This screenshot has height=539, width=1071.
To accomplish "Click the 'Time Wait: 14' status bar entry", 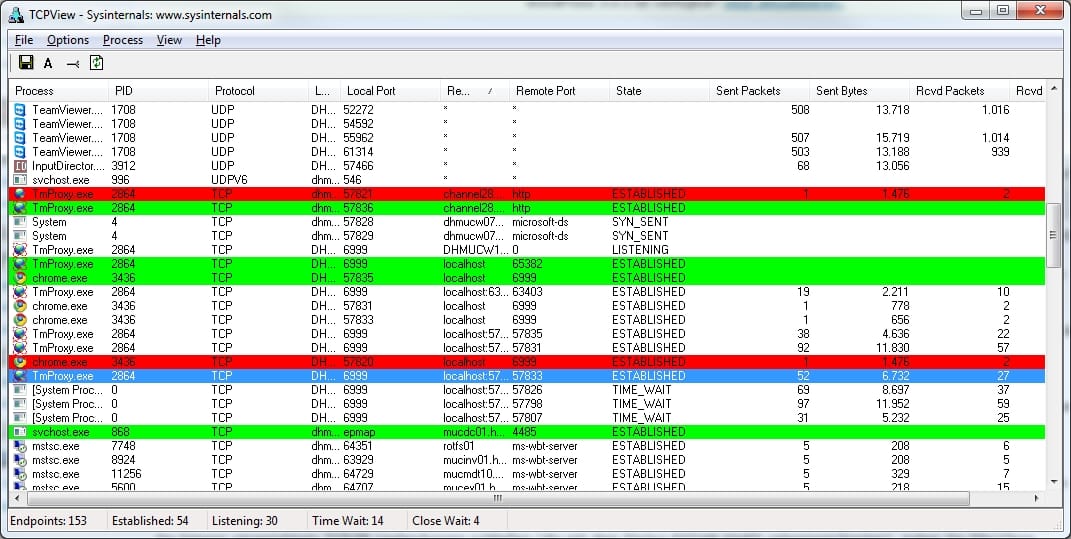I will 348,521.
